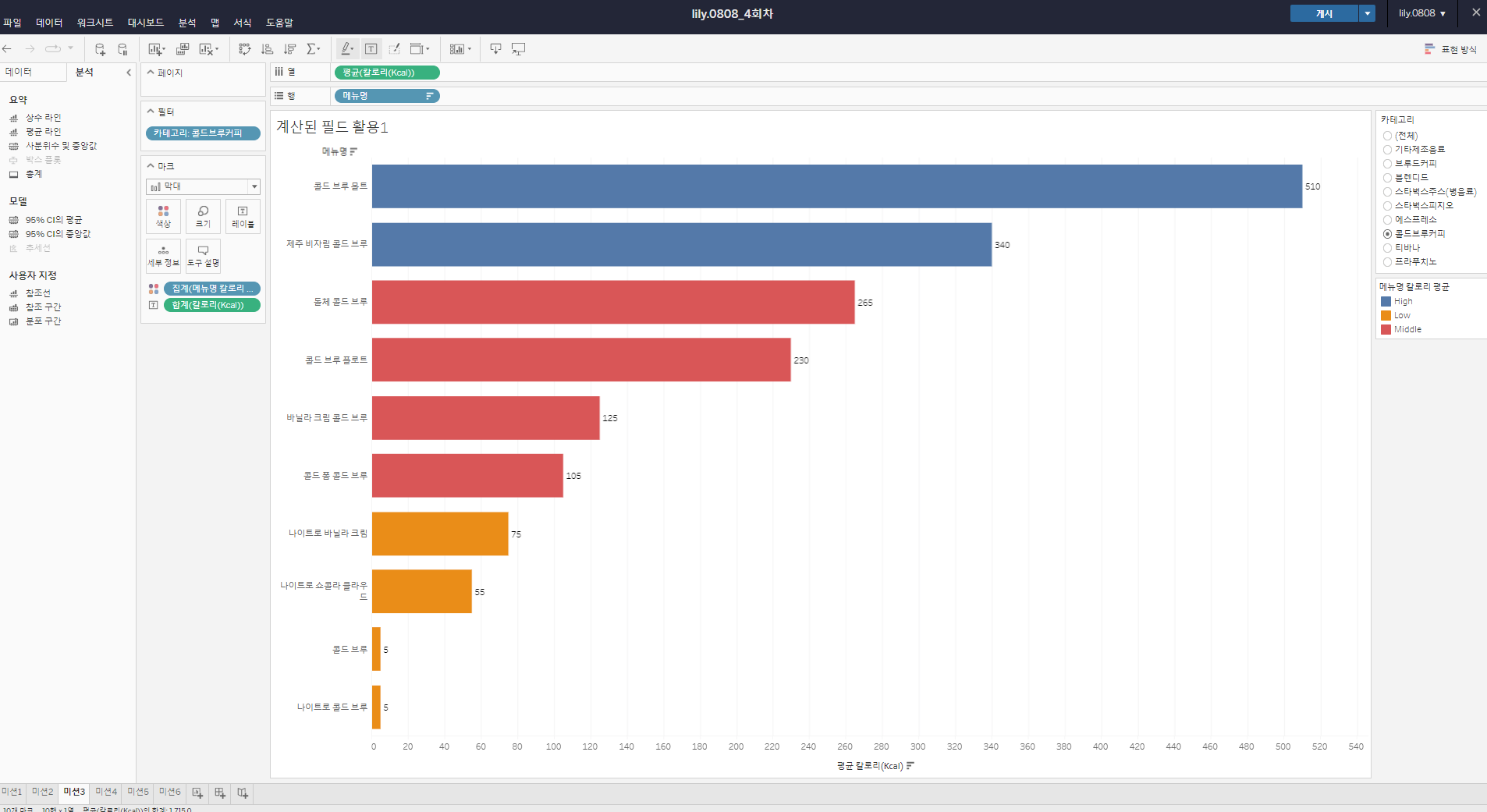Viewport: 1487px width, 812px height.
Task: Click the 색상 color mark card
Action: (x=163, y=217)
